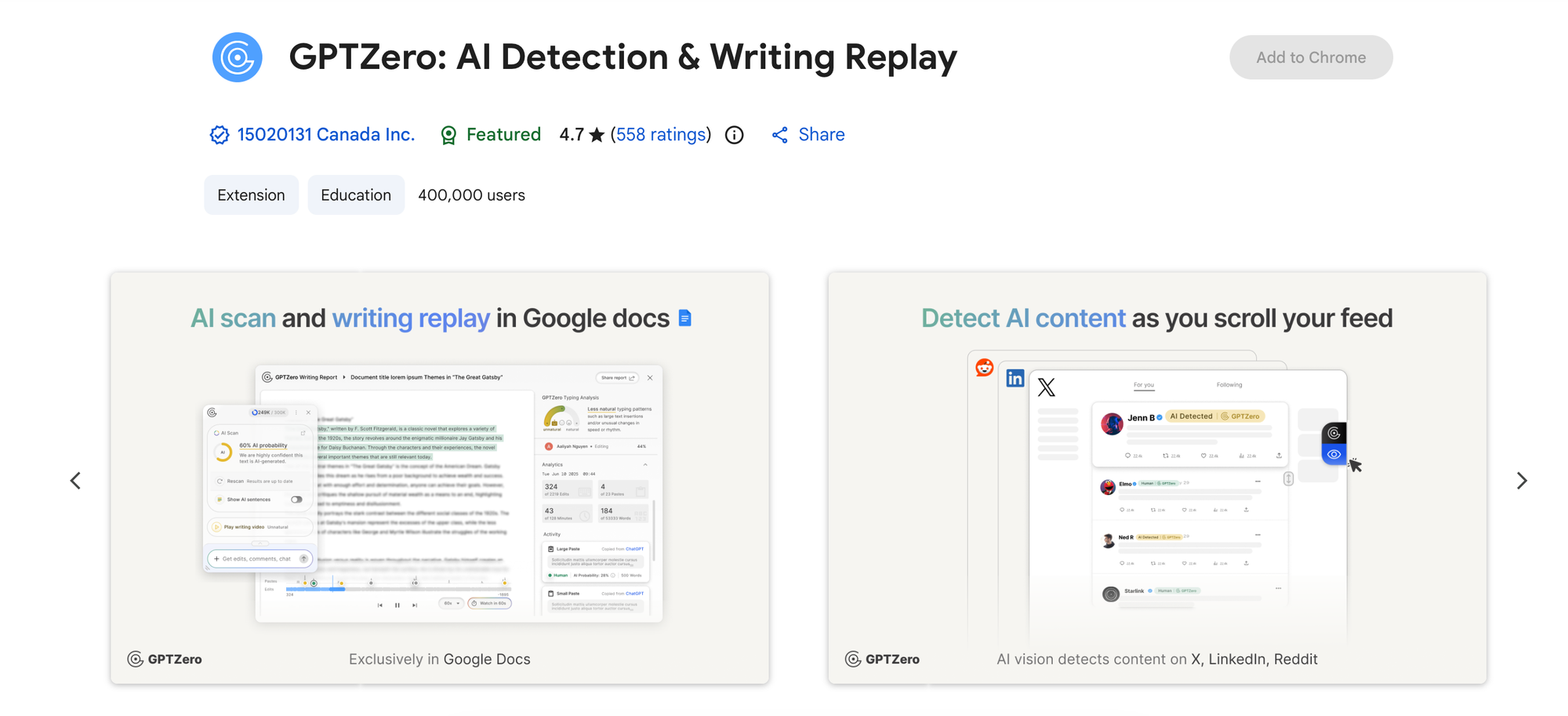Click the ratings info icon
The image size is (1568, 716).
(x=735, y=135)
